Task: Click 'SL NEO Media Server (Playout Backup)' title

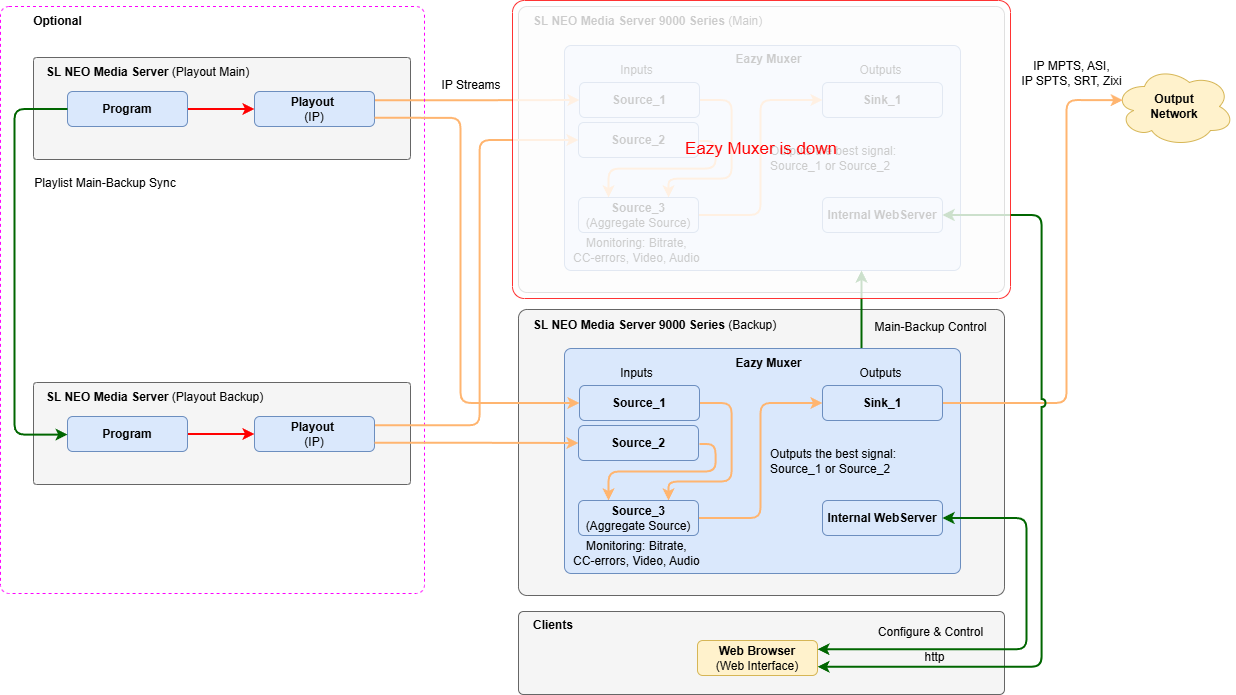Action: click(x=155, y=397)
